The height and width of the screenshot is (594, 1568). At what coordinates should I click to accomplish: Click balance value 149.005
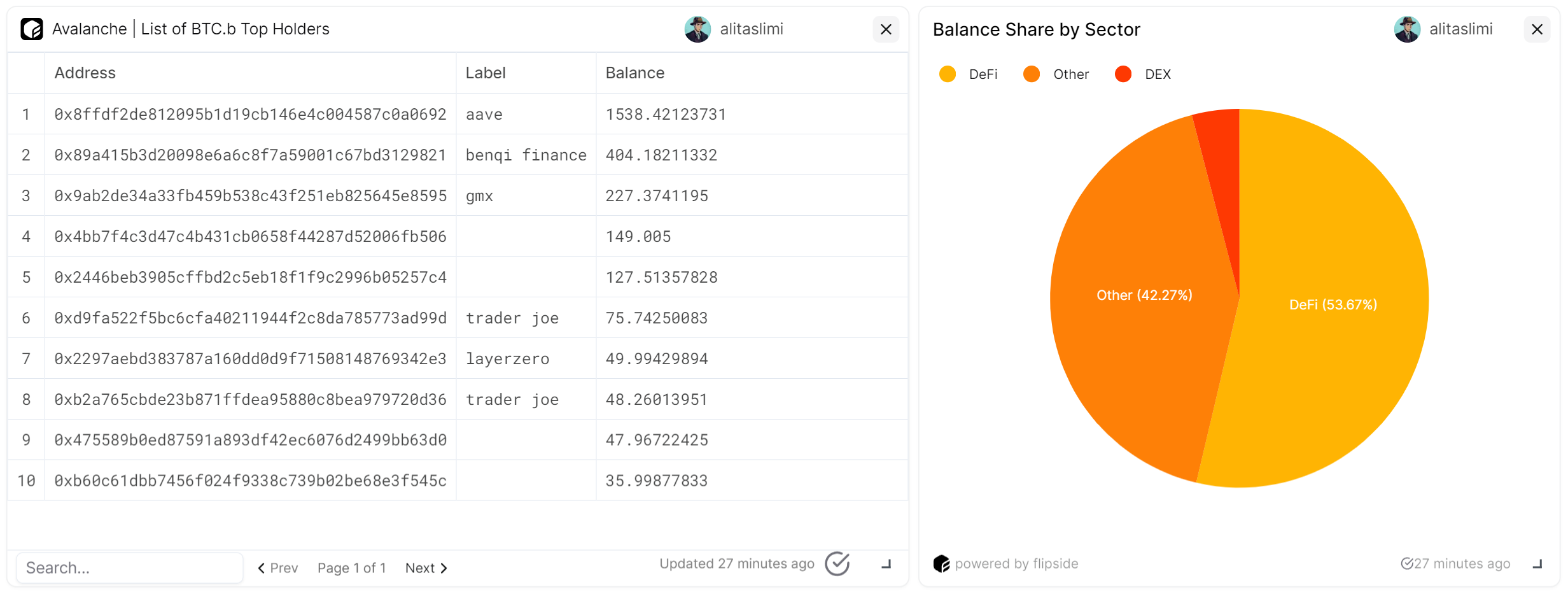pos(638,237)
